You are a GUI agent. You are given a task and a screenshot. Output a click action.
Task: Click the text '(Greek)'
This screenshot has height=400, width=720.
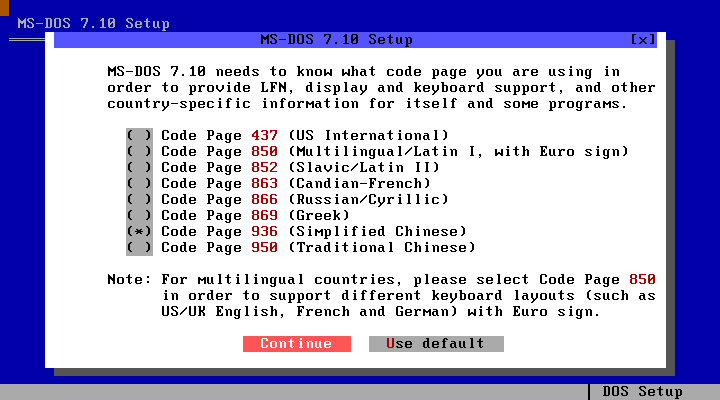pyautogui.click(x=319, y=216)
